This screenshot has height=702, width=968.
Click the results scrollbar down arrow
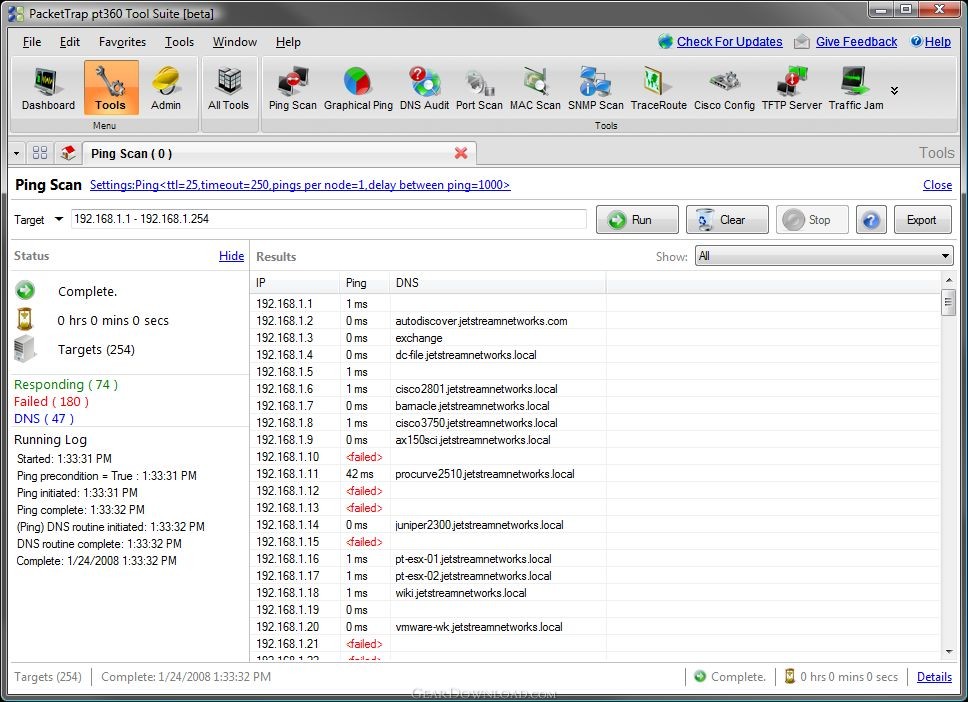click(948, 652)
